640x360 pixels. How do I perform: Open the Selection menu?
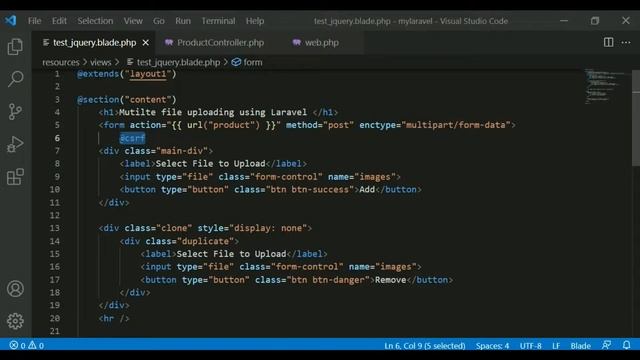95,21
